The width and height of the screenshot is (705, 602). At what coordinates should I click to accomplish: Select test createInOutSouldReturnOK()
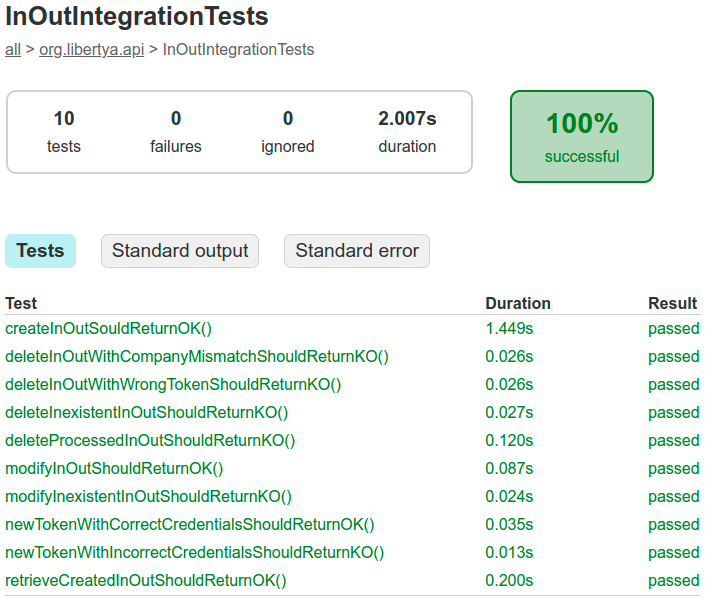[108, 329]
